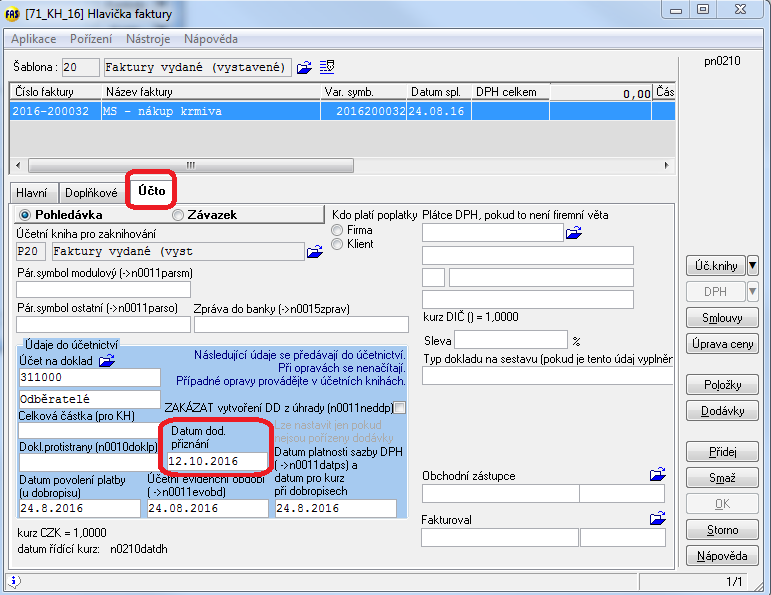Click the Odběratelé account name field
This screenshot has width=771, height=595.
[x=89, y=399]
